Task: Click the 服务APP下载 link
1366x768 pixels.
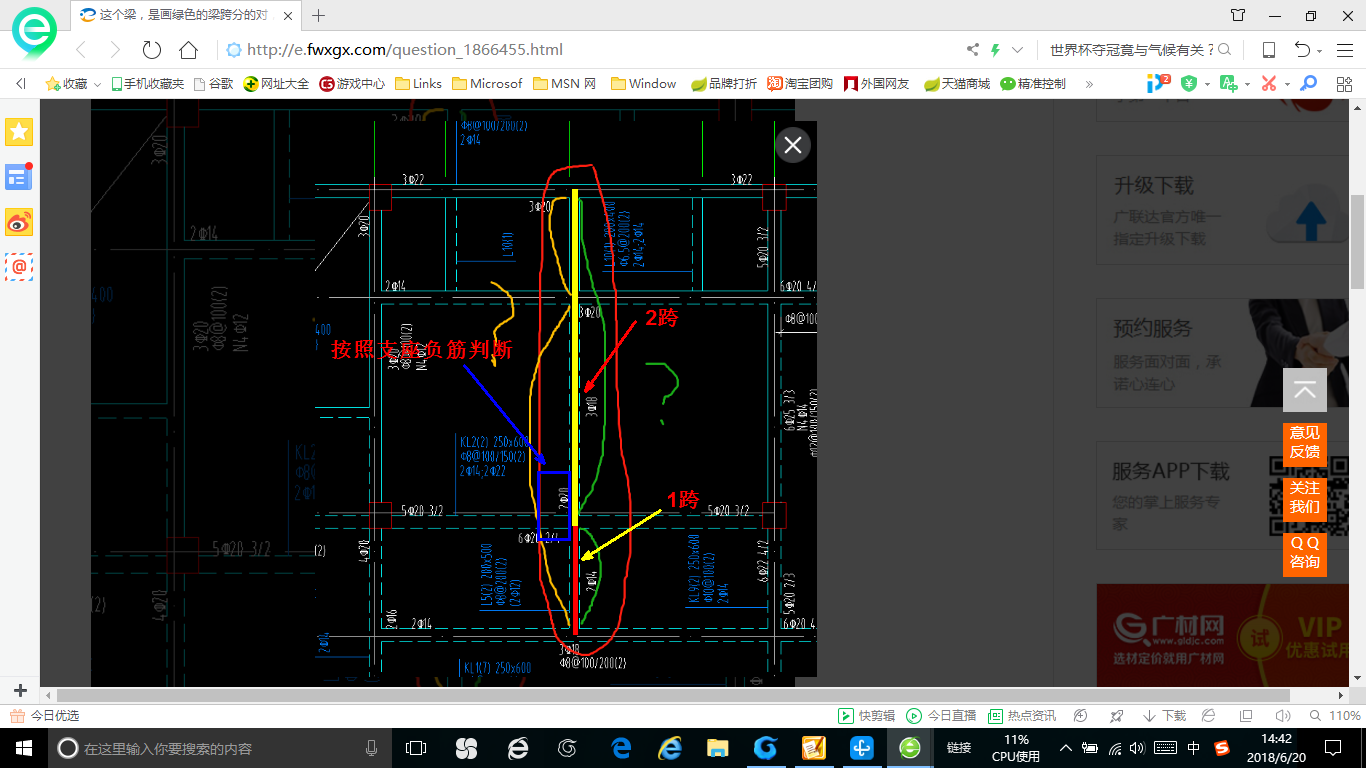Action: click(1171, 471)
